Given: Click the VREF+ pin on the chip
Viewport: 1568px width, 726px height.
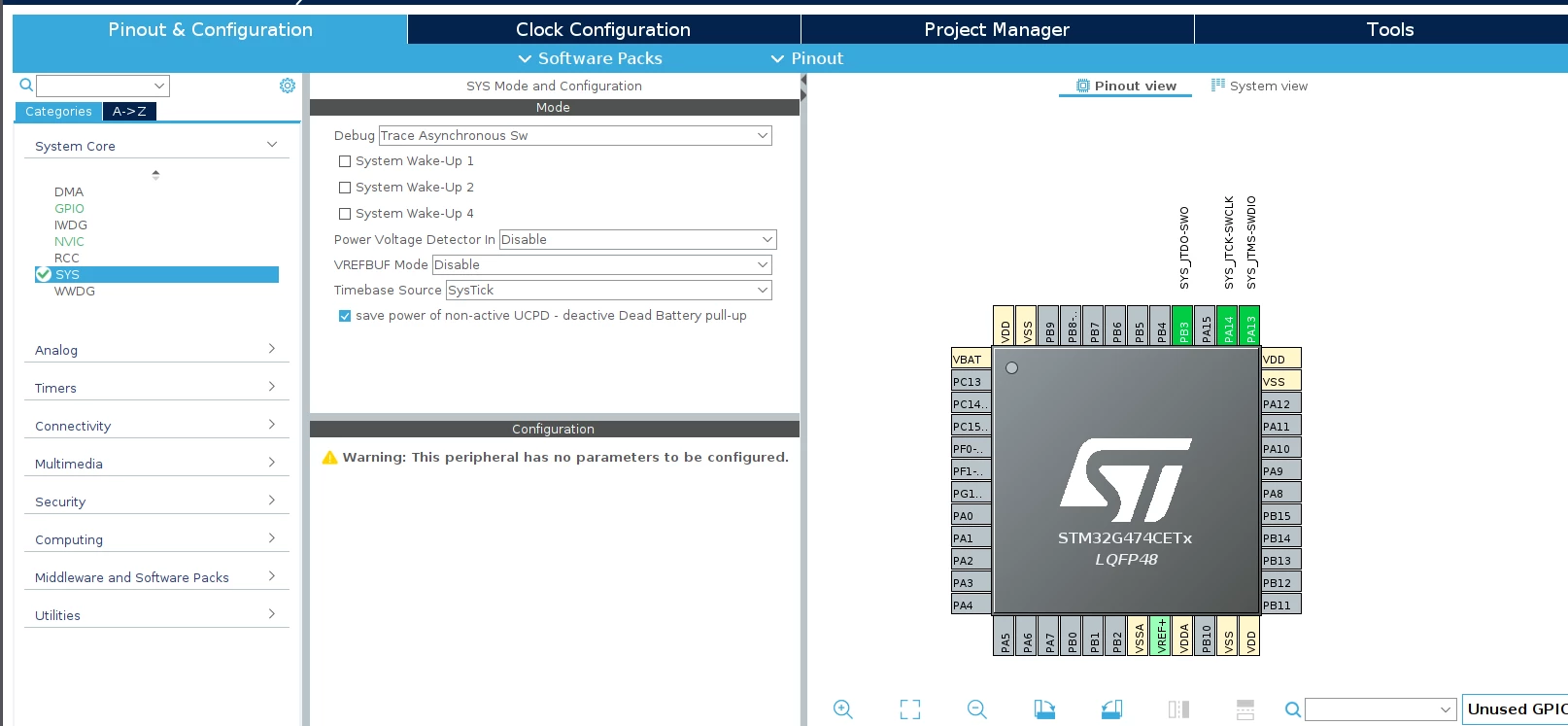Looking at the screenshot, I should 1161,636.
